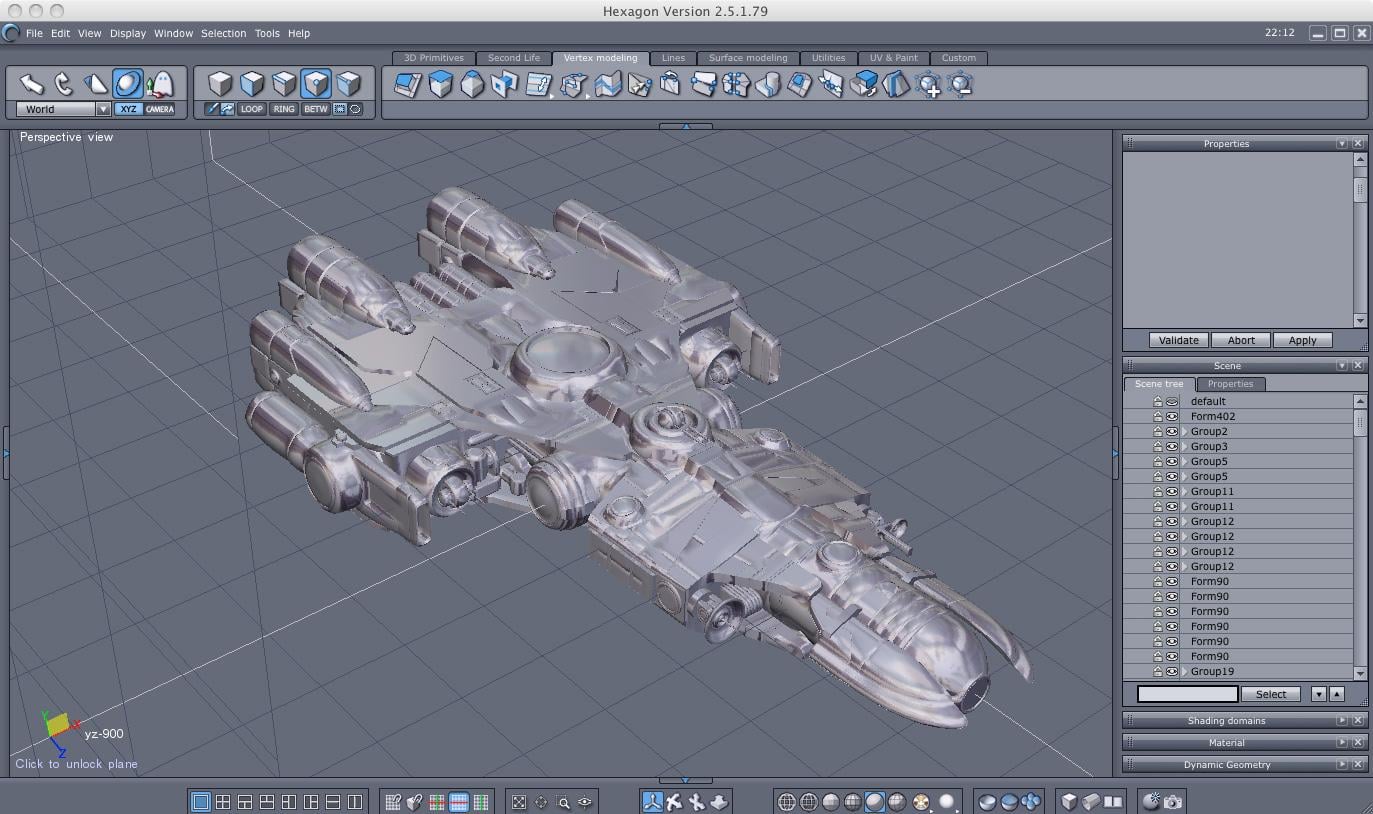Image resolution: width=1373 pixels, height=814 pixels.
Task: Switch to select objects mode (plain cube)
Action: pyautogui.click(x=220, y=84)
